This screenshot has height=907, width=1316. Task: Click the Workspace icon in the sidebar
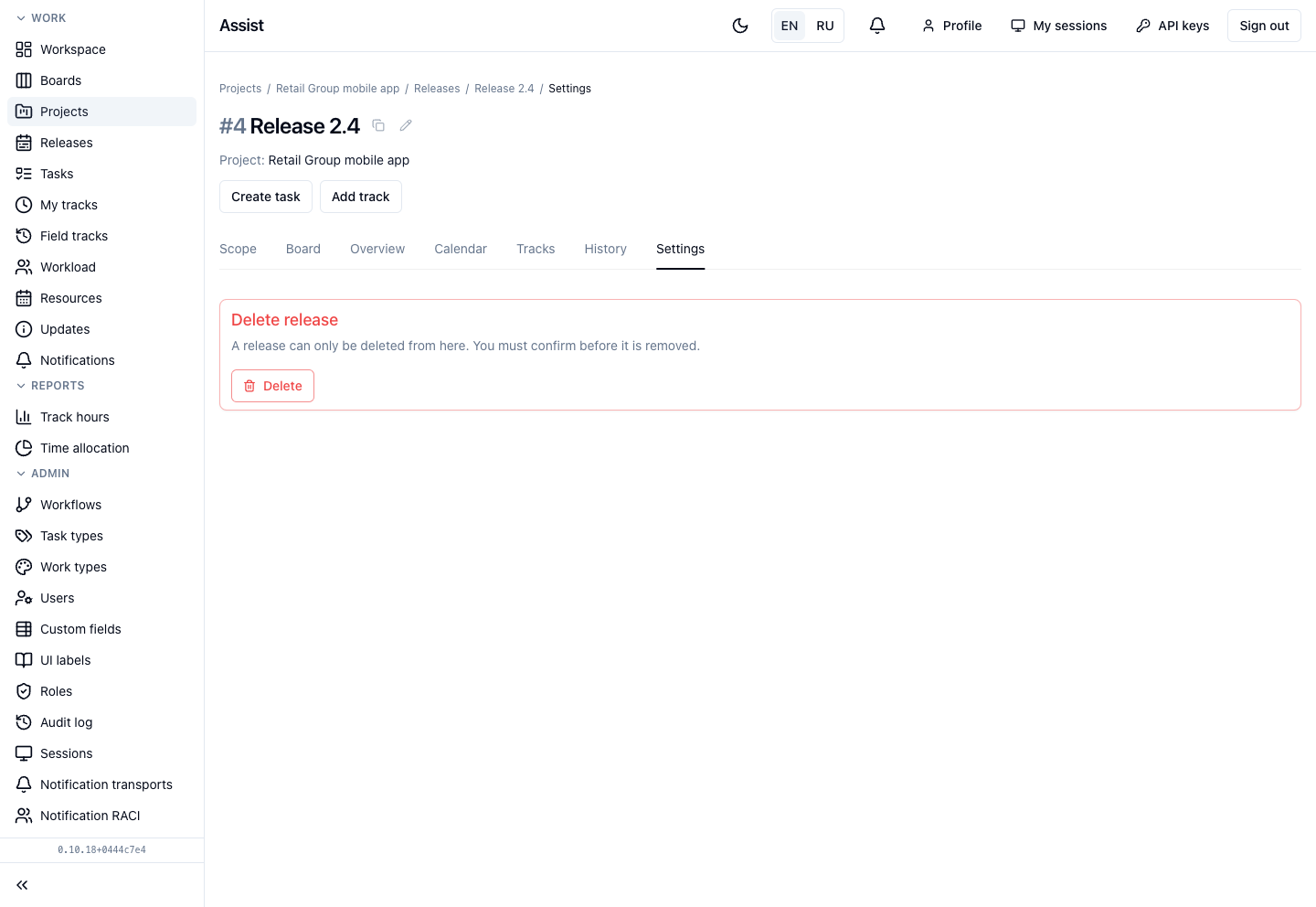point(24,49)
